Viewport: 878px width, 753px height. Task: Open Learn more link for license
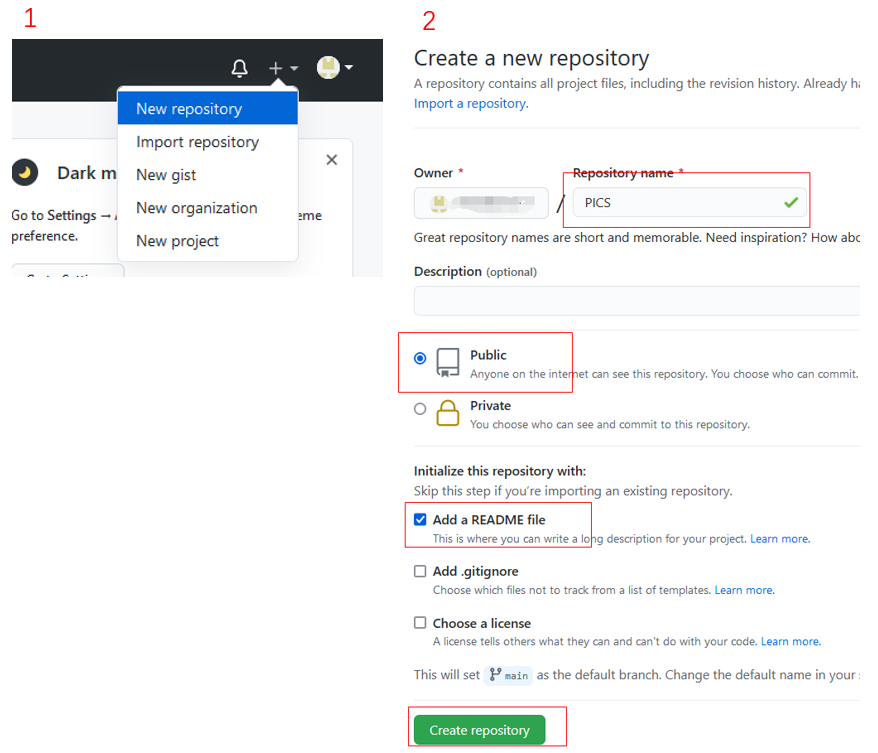791,642
